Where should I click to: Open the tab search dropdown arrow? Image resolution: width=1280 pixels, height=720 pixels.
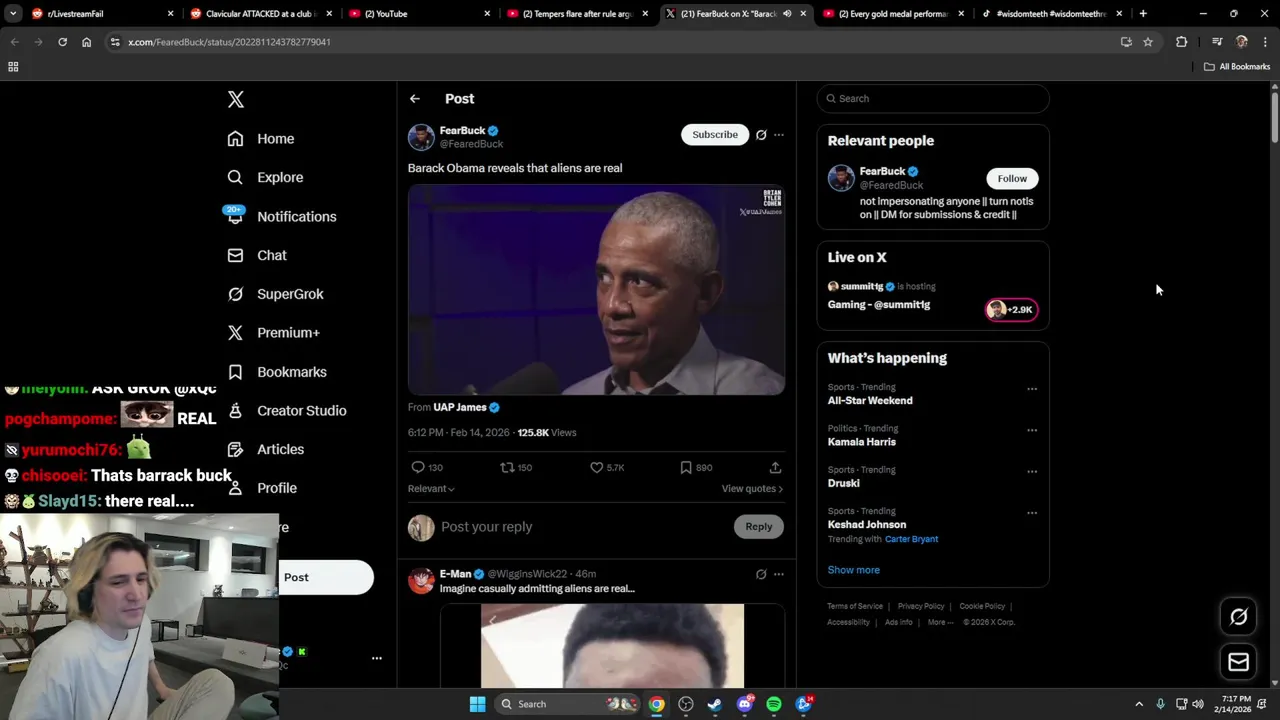pos(13,14)
